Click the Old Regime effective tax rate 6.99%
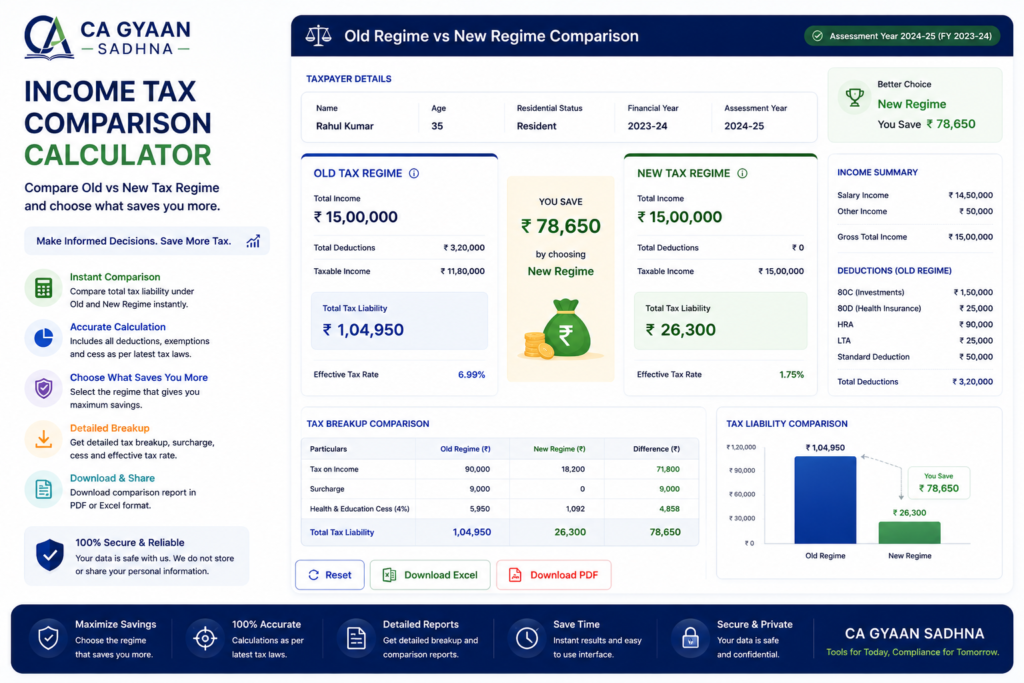Image resolution: width=1024 pixels, height=683 pixels. coord(471,375)
